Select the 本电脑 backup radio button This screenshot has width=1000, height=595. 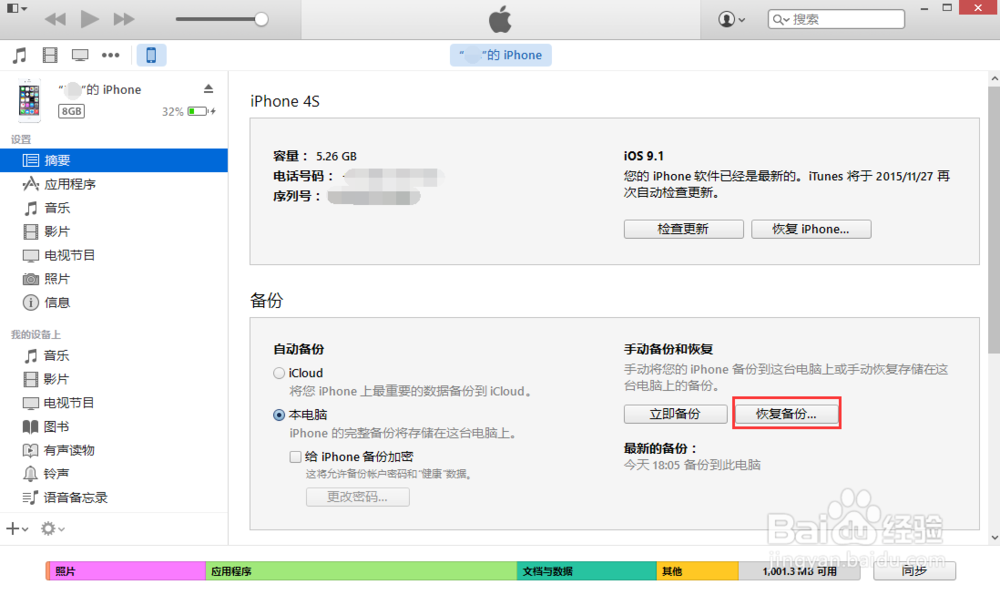(279, 415)
